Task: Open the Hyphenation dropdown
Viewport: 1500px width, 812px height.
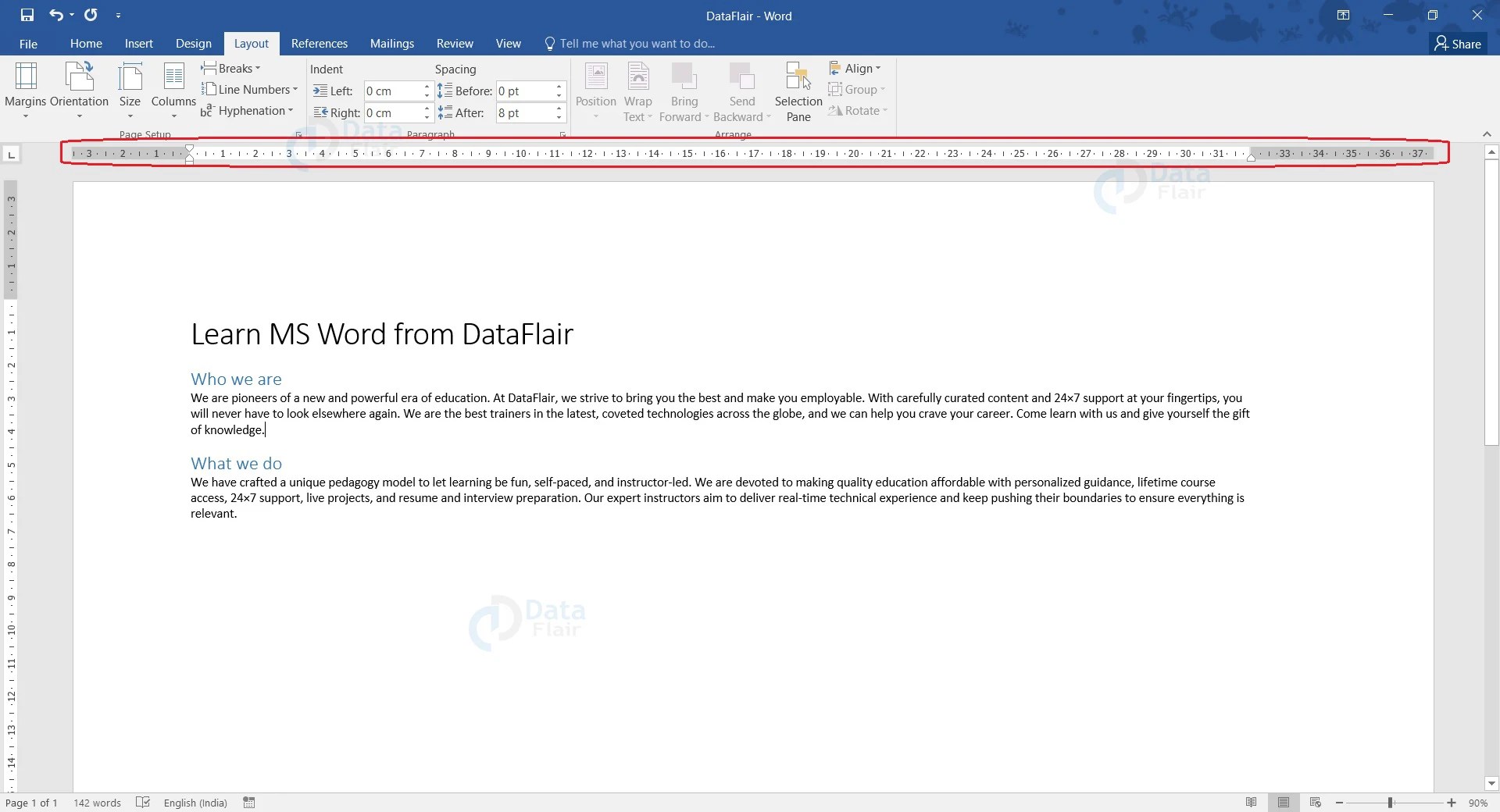Action: tap(248, 110)
